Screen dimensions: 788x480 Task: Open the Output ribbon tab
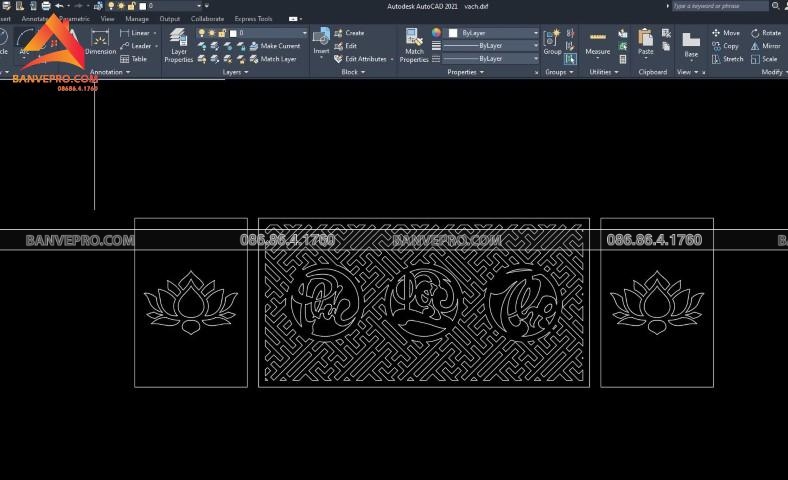(x=169, y=19)
